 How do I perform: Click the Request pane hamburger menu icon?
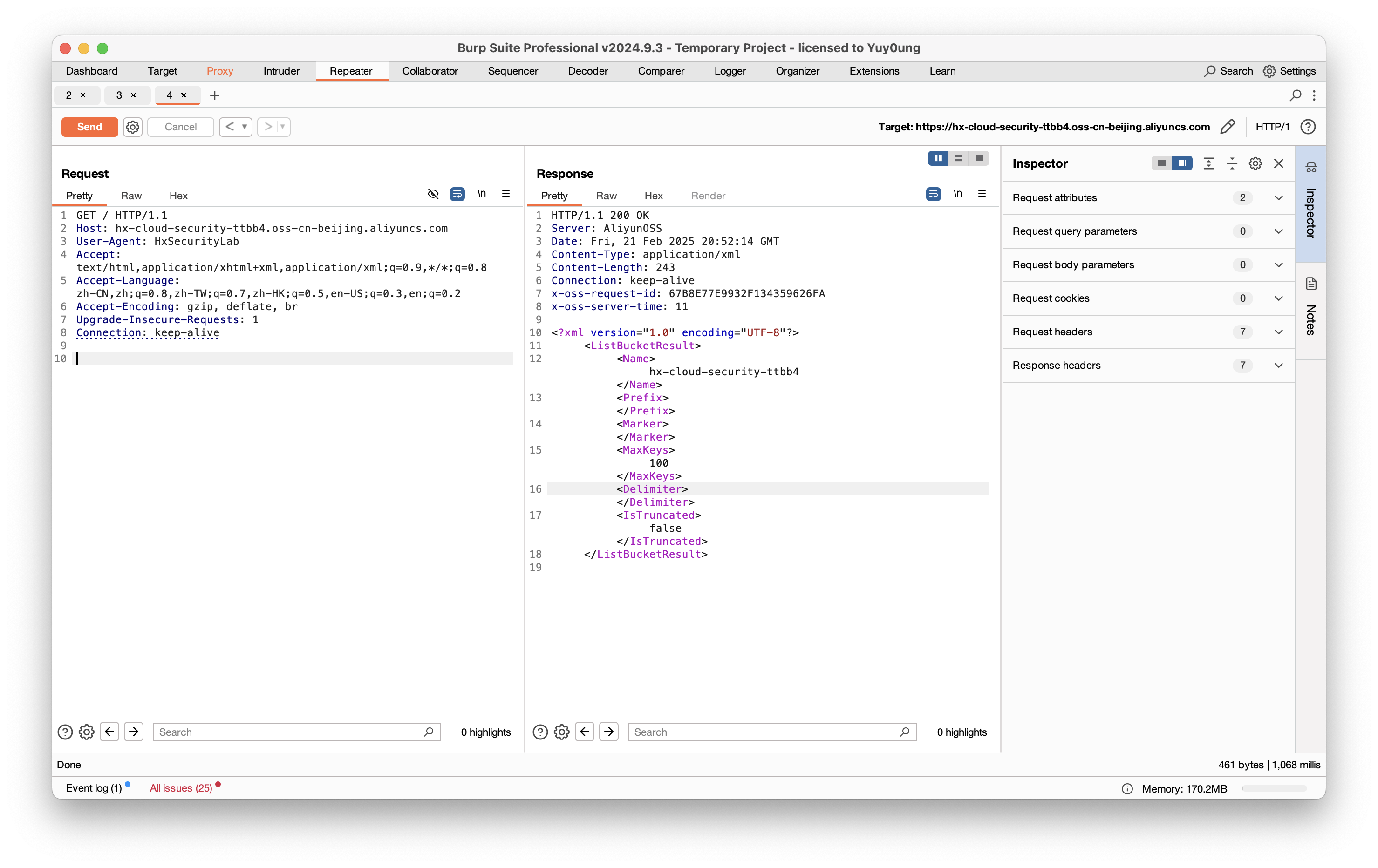pos(506,194)
